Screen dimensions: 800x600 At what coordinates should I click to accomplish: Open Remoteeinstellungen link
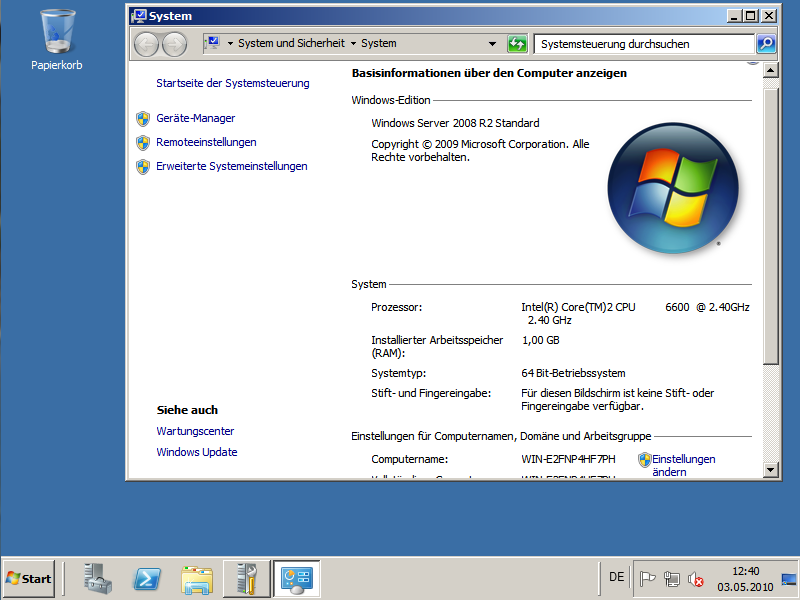point(206,142)
